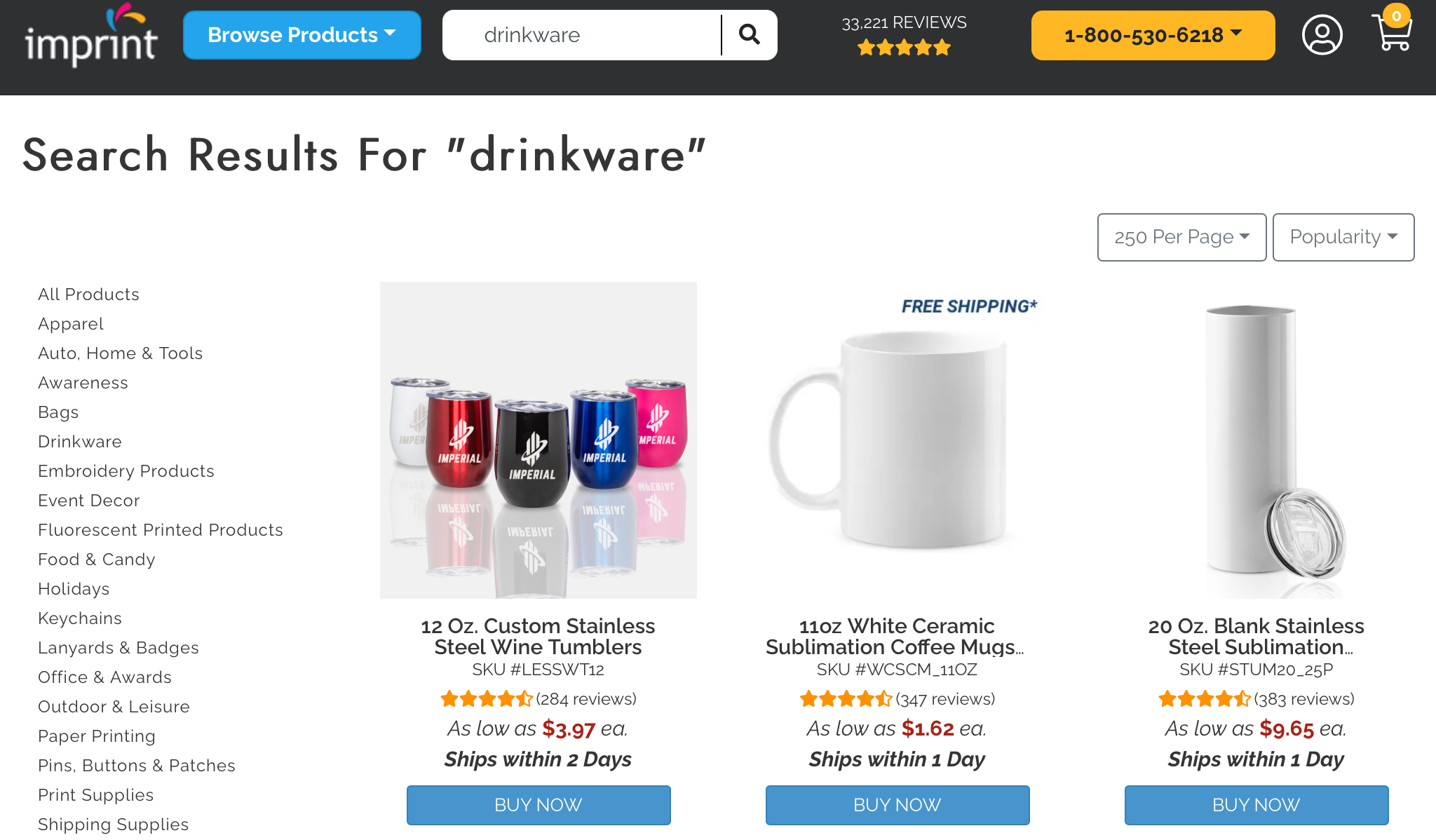Click BUY NOW for Wine Tumblers
Screen dimensions: 1436x840
(x=538, y=805)
